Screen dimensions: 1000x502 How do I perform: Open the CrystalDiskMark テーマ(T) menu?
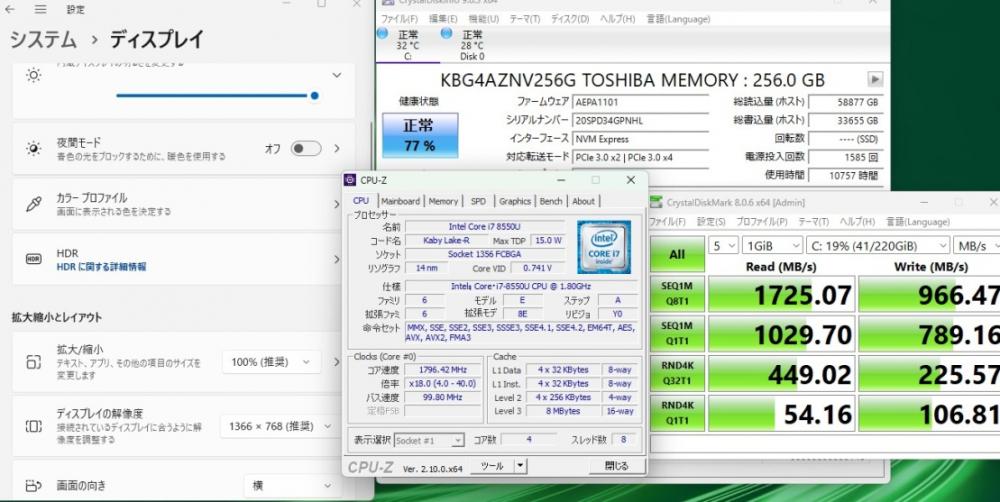click(x=813, y=222)
